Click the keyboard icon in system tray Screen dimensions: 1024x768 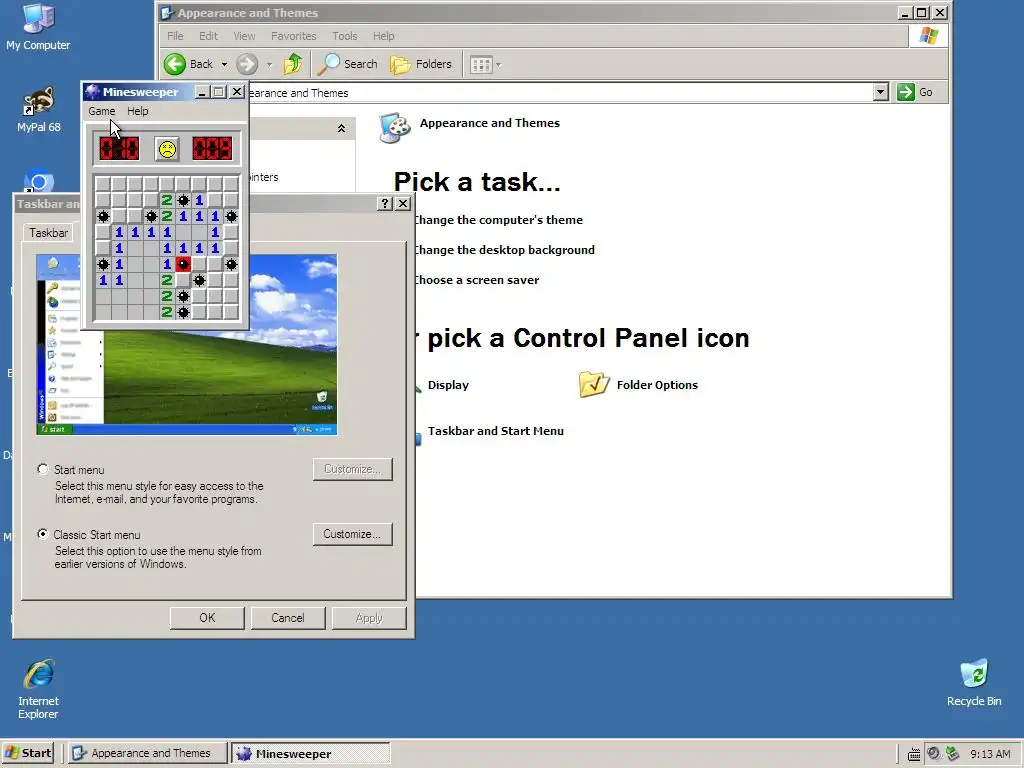[x=914, y=754]
